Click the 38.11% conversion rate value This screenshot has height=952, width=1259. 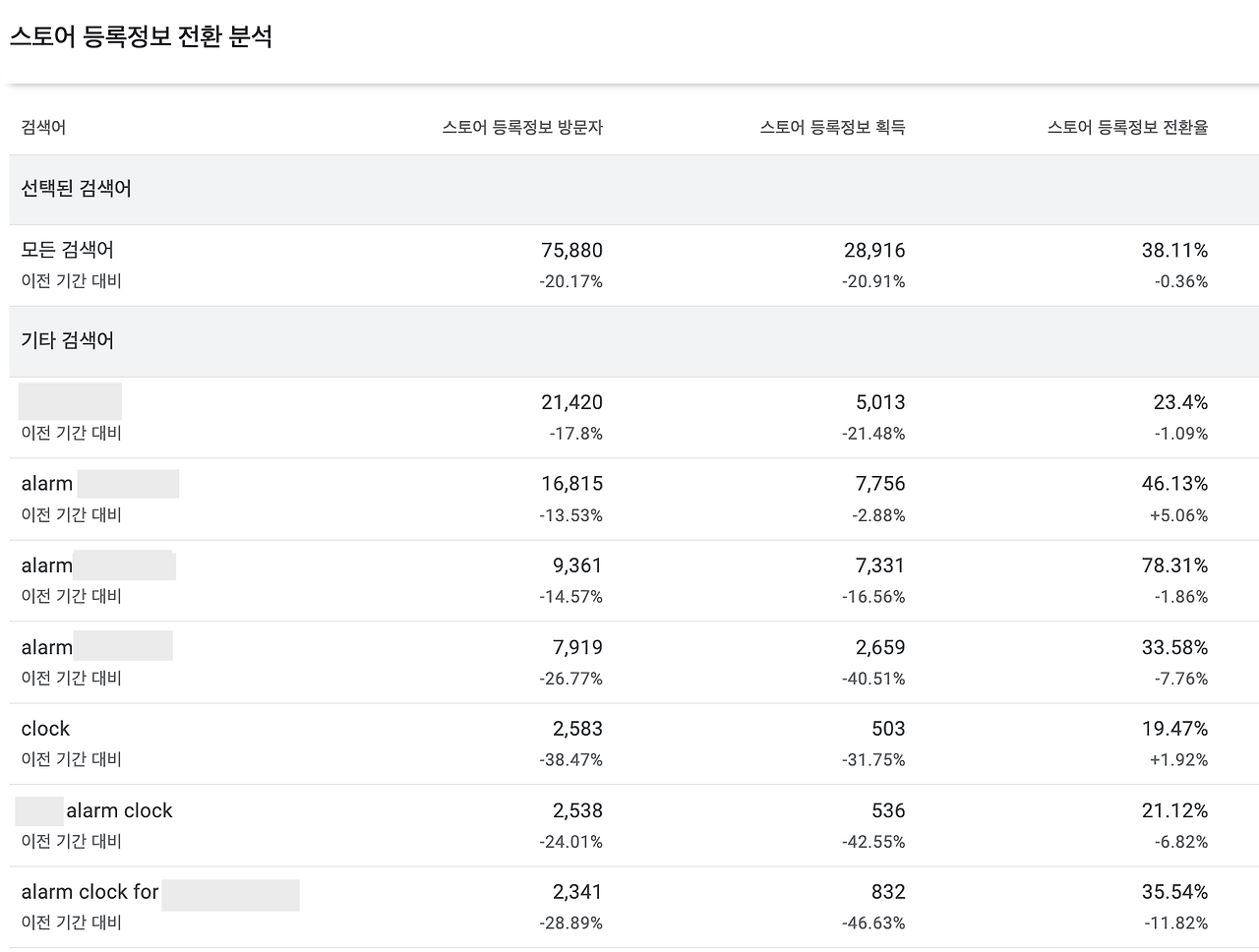tap(1174, 251)
